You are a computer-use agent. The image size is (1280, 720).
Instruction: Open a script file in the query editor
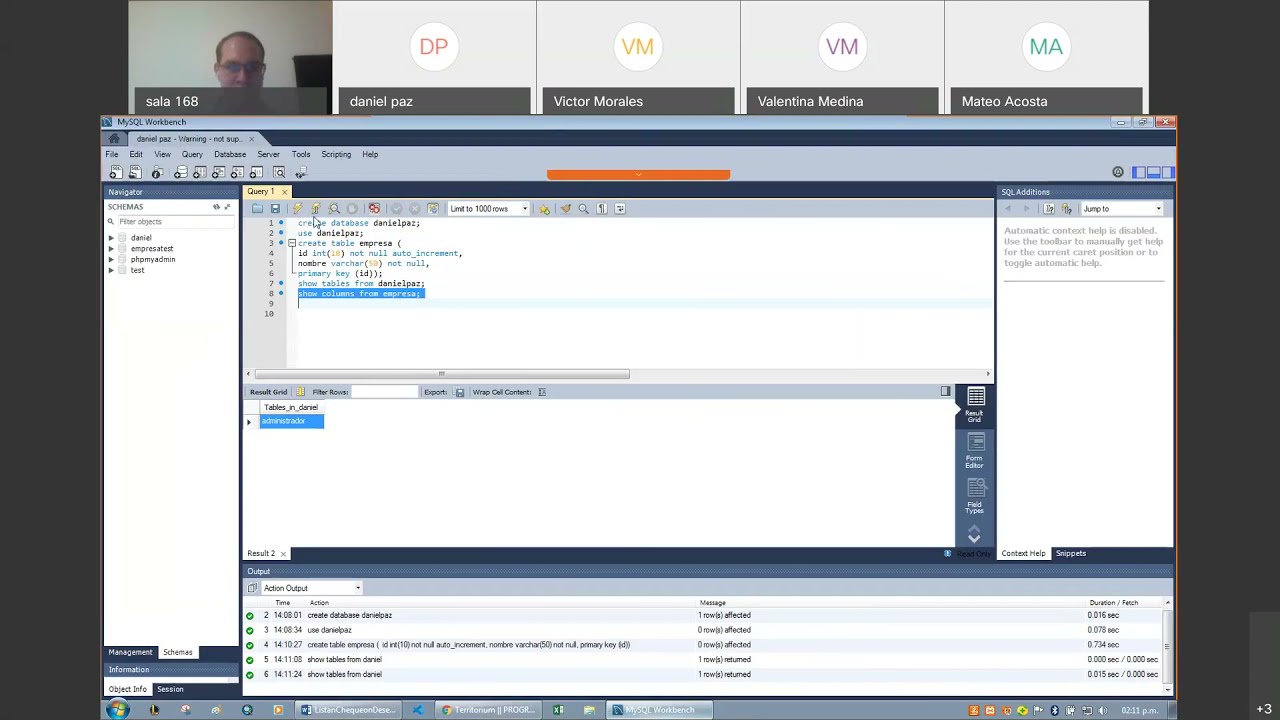tap(257, 209)
